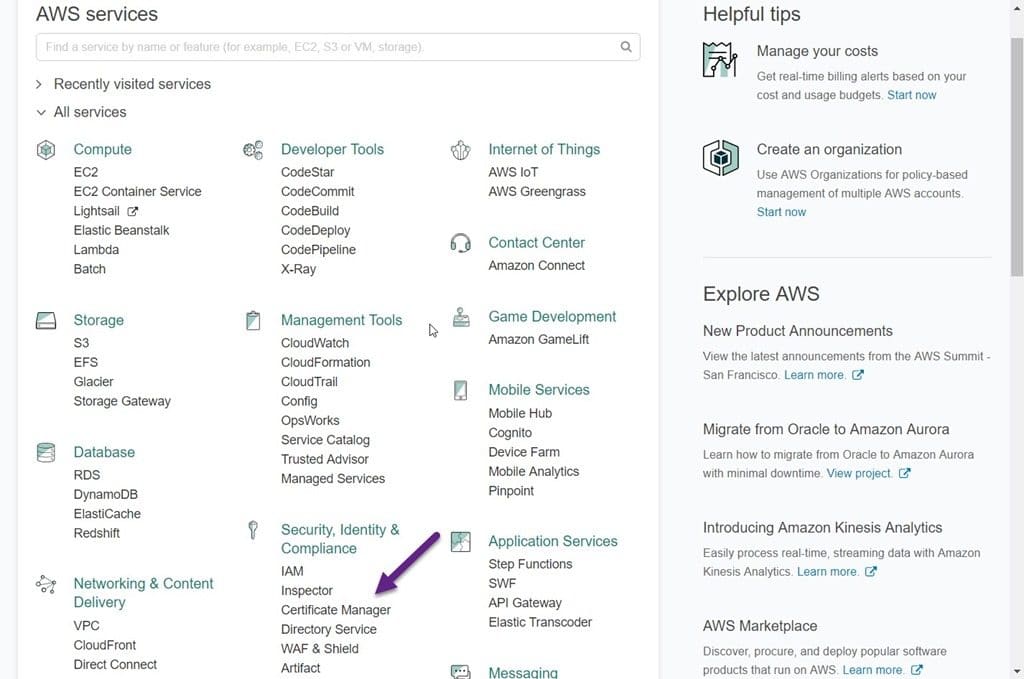Screen dimensions: 1024x679
Task: Open CodeCommit
Action: [317, 192]
